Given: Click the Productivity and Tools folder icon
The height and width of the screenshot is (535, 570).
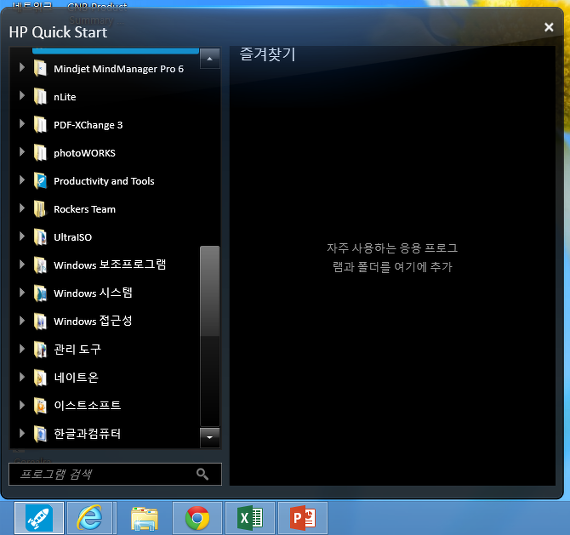Looking at the screenshot, I should click(40, 181).
